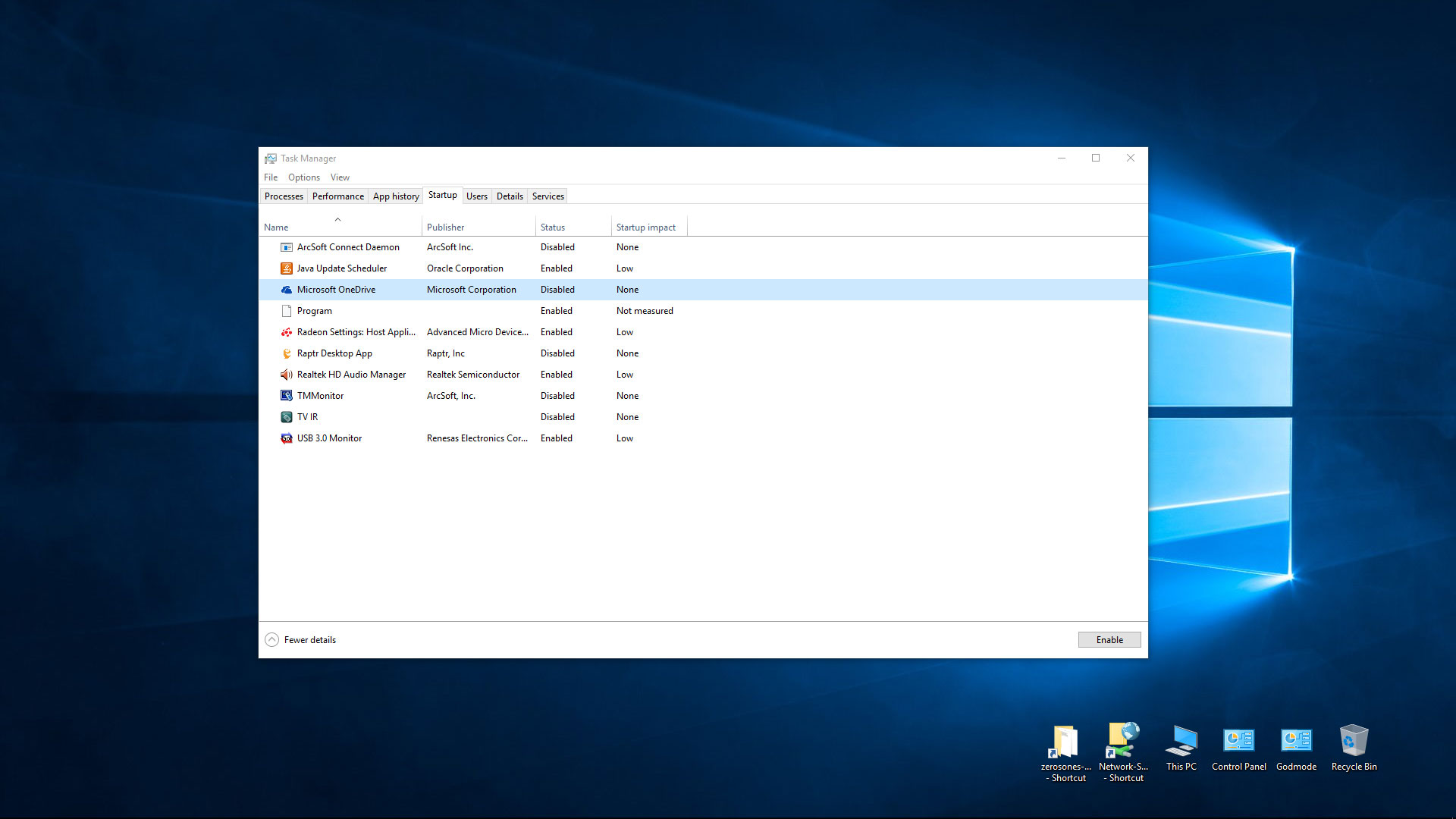Select the zerosones Shortcut folder icon

(1065, 752)
